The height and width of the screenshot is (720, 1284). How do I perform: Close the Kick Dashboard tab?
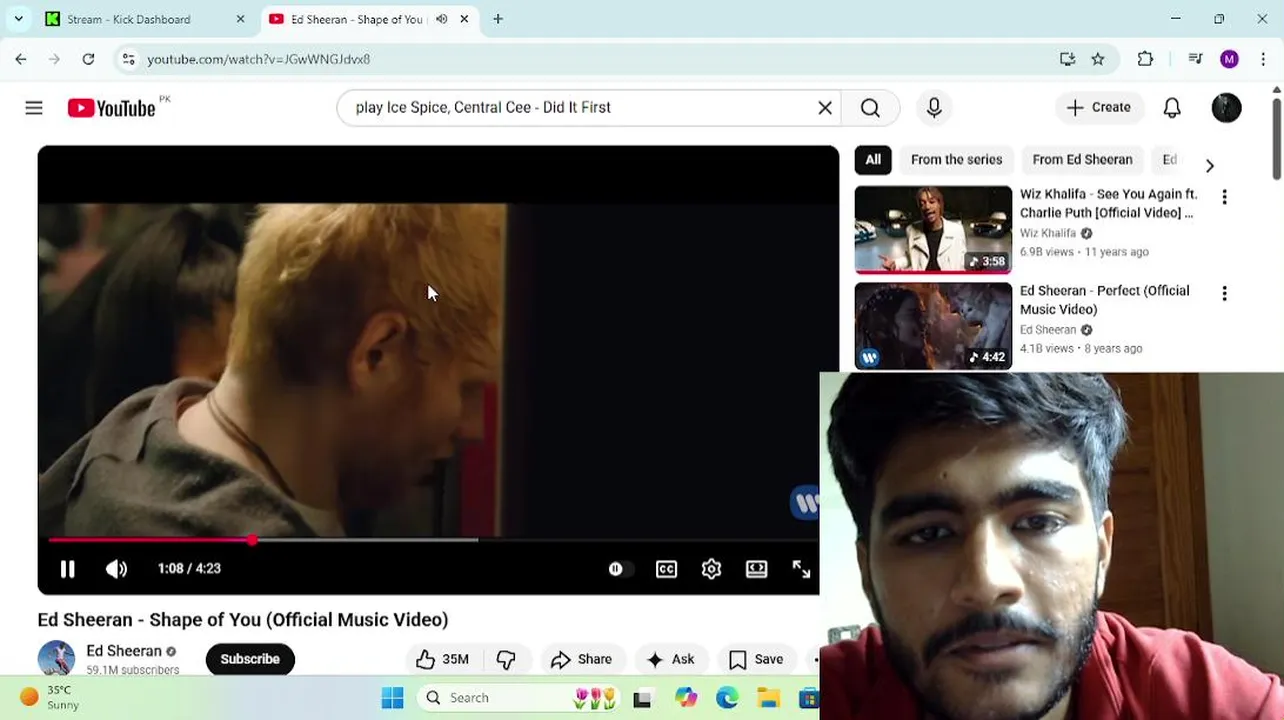point(240,19)
